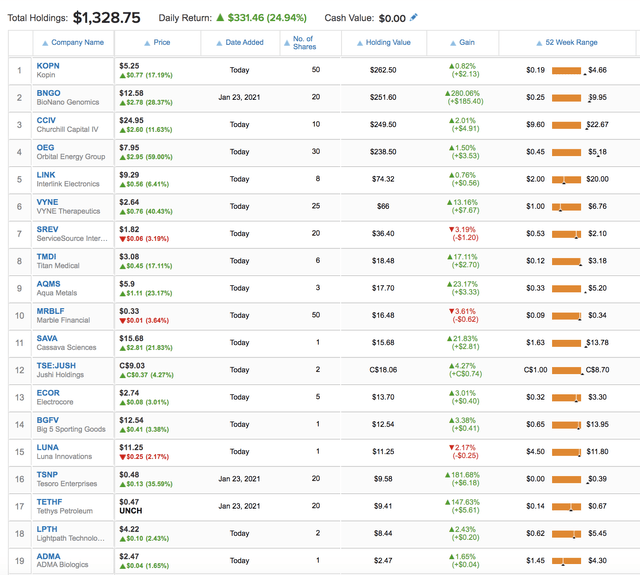Open the OEG ticker link
Screen dimensions: 640x575
pyautogui.click(x=45, y=147)
